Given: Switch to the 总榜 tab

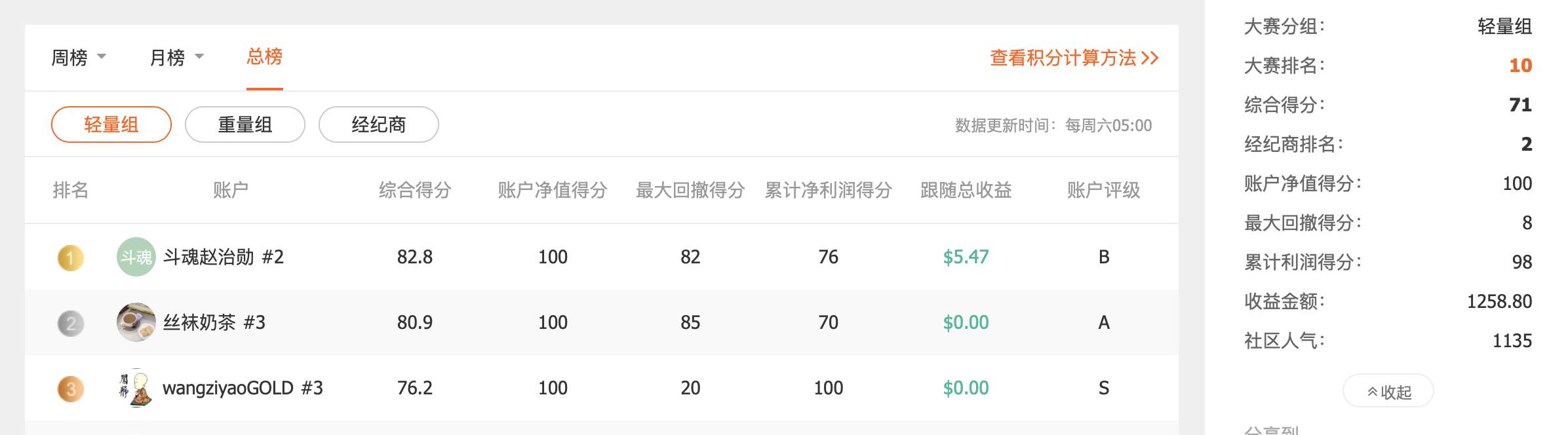Looking at the screenshot, I should 265,57.
